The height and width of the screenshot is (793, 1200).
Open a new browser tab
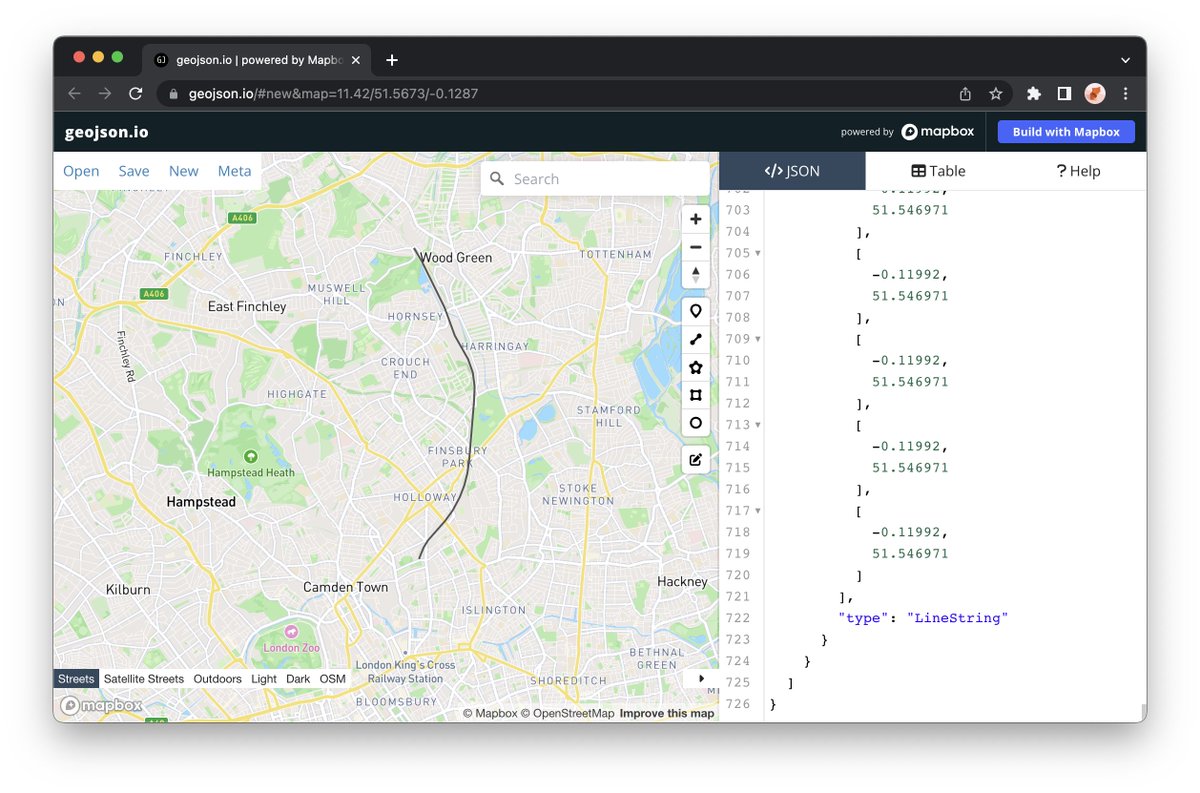392,60
